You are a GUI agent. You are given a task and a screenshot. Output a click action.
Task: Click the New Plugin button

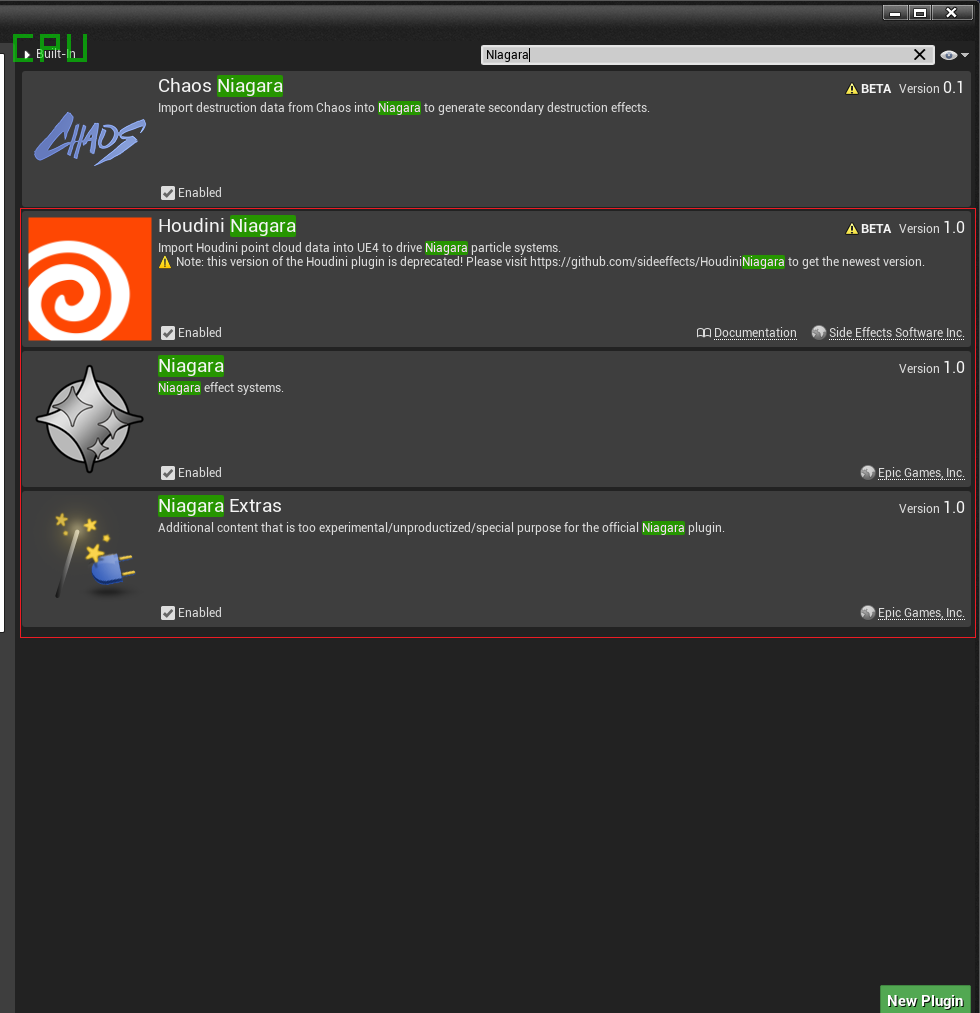pos(925,999)
